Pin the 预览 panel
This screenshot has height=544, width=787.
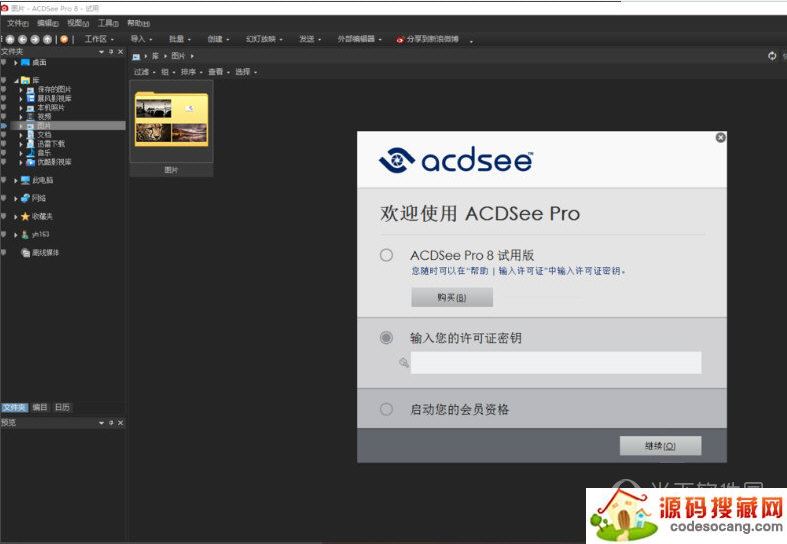(111, 423)
